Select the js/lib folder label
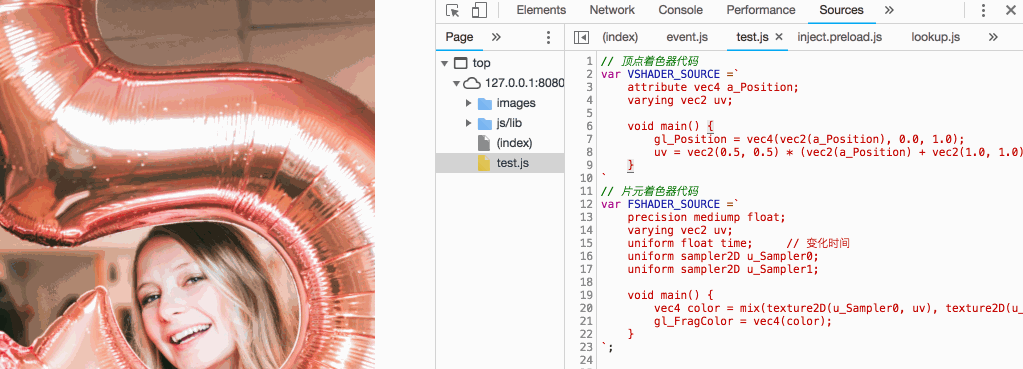Image resolution: width=1023 pixels, height=369 pixels. tap(510, 123)
